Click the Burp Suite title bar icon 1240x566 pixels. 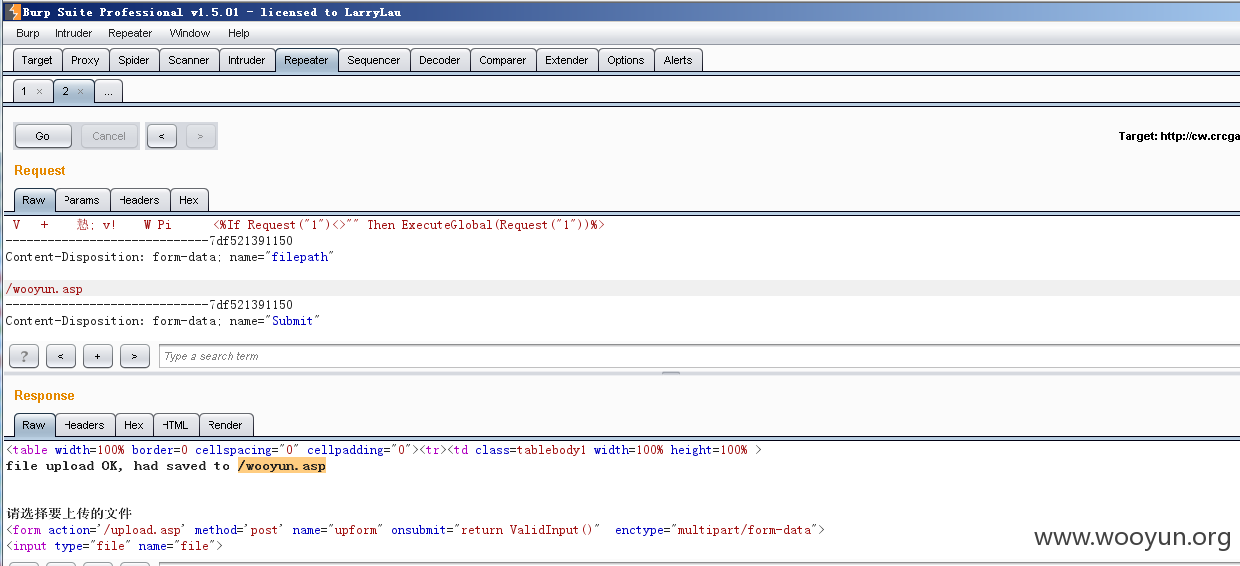coord(13,12)
